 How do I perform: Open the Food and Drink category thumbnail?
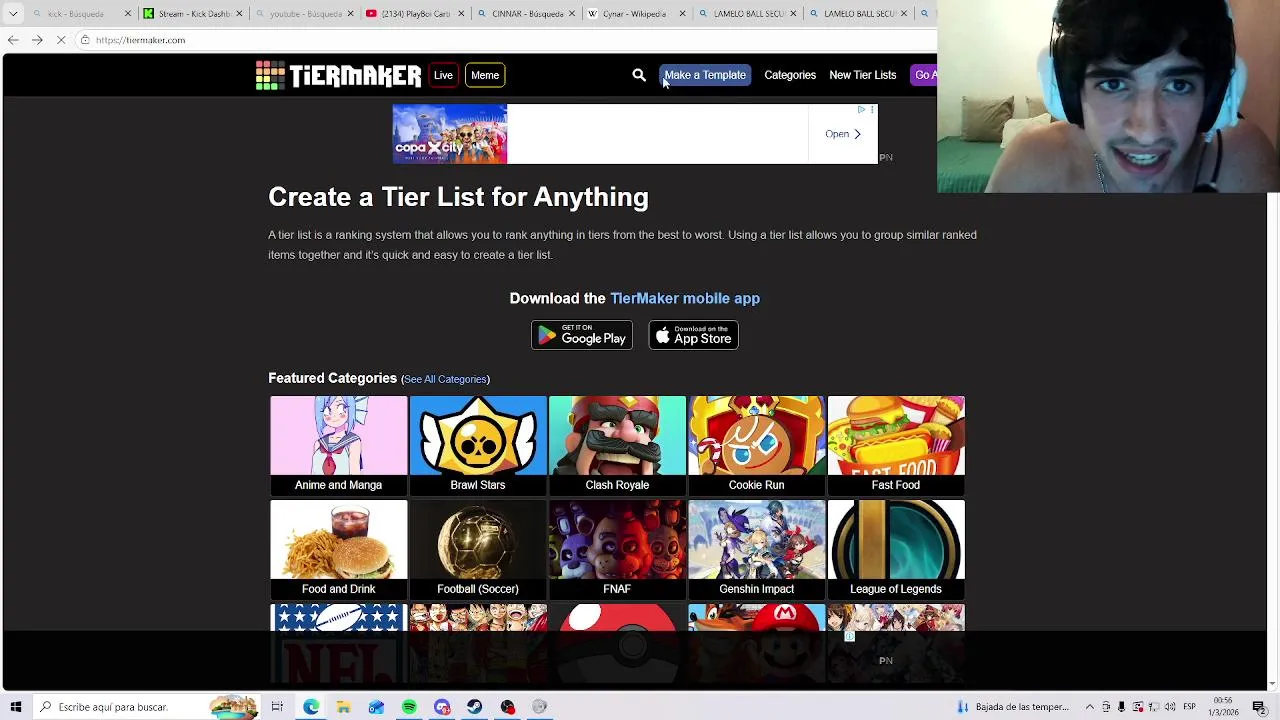338,549
